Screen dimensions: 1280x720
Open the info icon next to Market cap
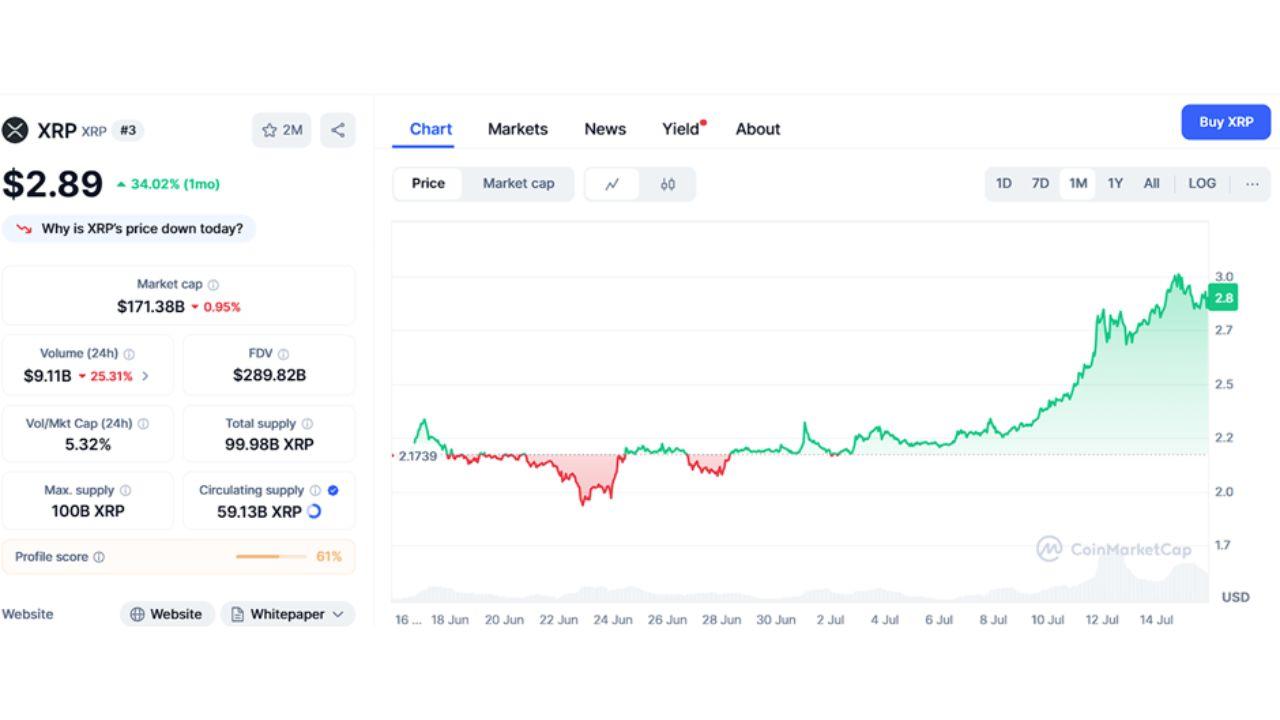coord(213,285)
